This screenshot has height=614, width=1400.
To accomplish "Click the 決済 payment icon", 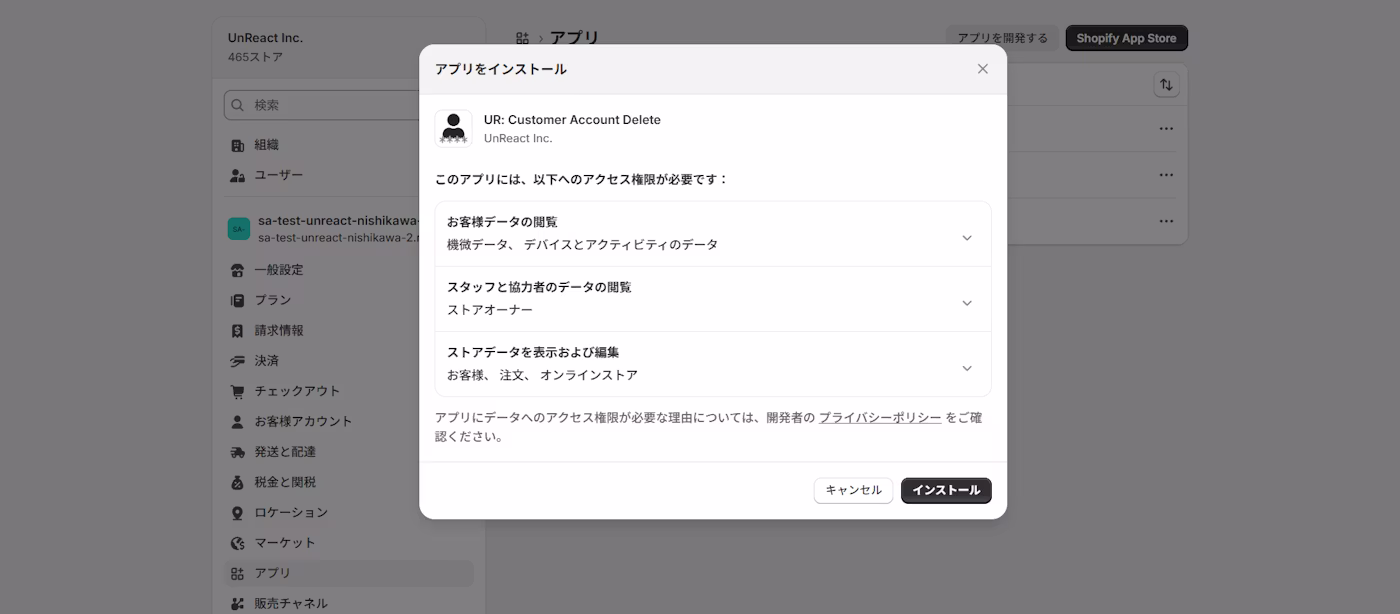I will pyautogui.click(x=237, y=360).
